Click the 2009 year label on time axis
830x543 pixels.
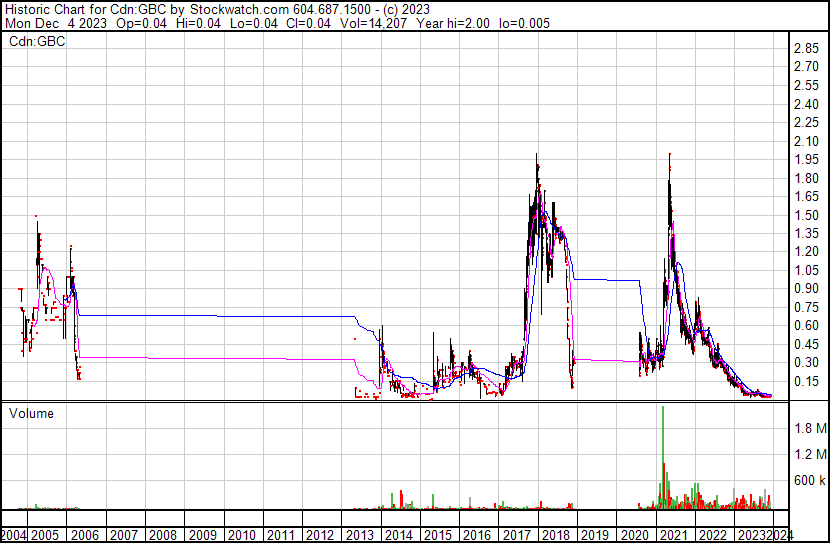(202, 535)
